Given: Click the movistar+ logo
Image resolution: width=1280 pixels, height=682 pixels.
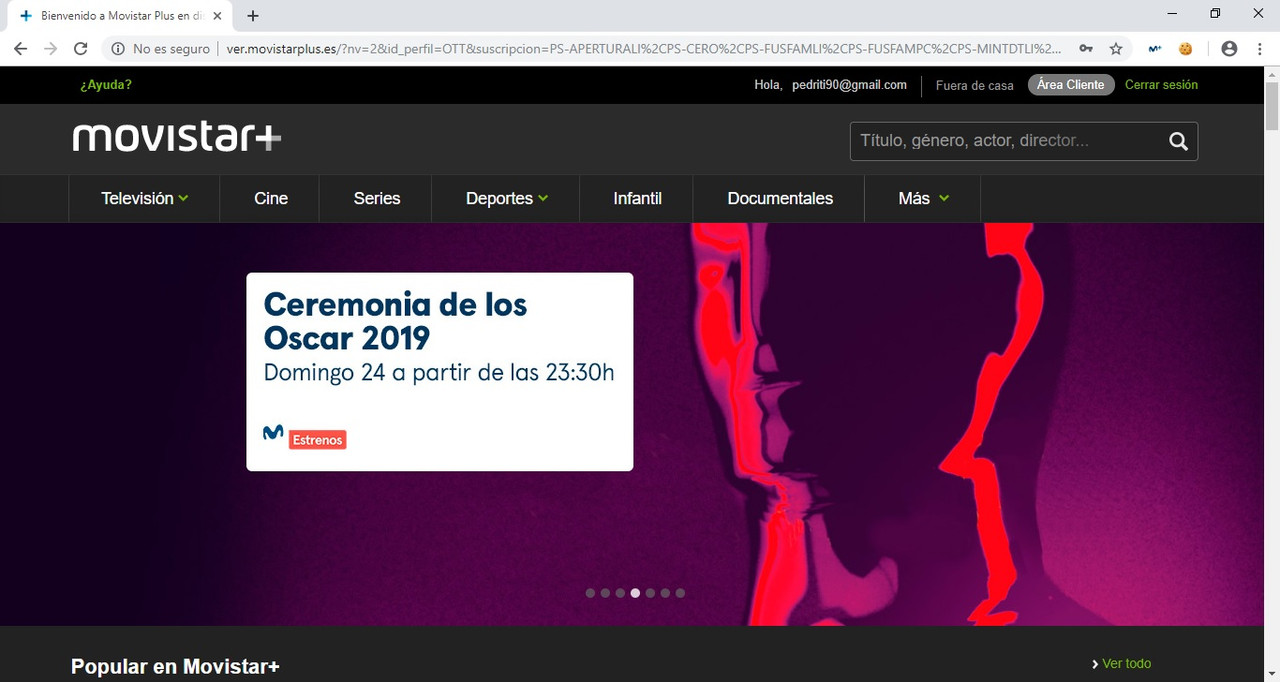Looking at the screenshot, I should coord(177,137).
